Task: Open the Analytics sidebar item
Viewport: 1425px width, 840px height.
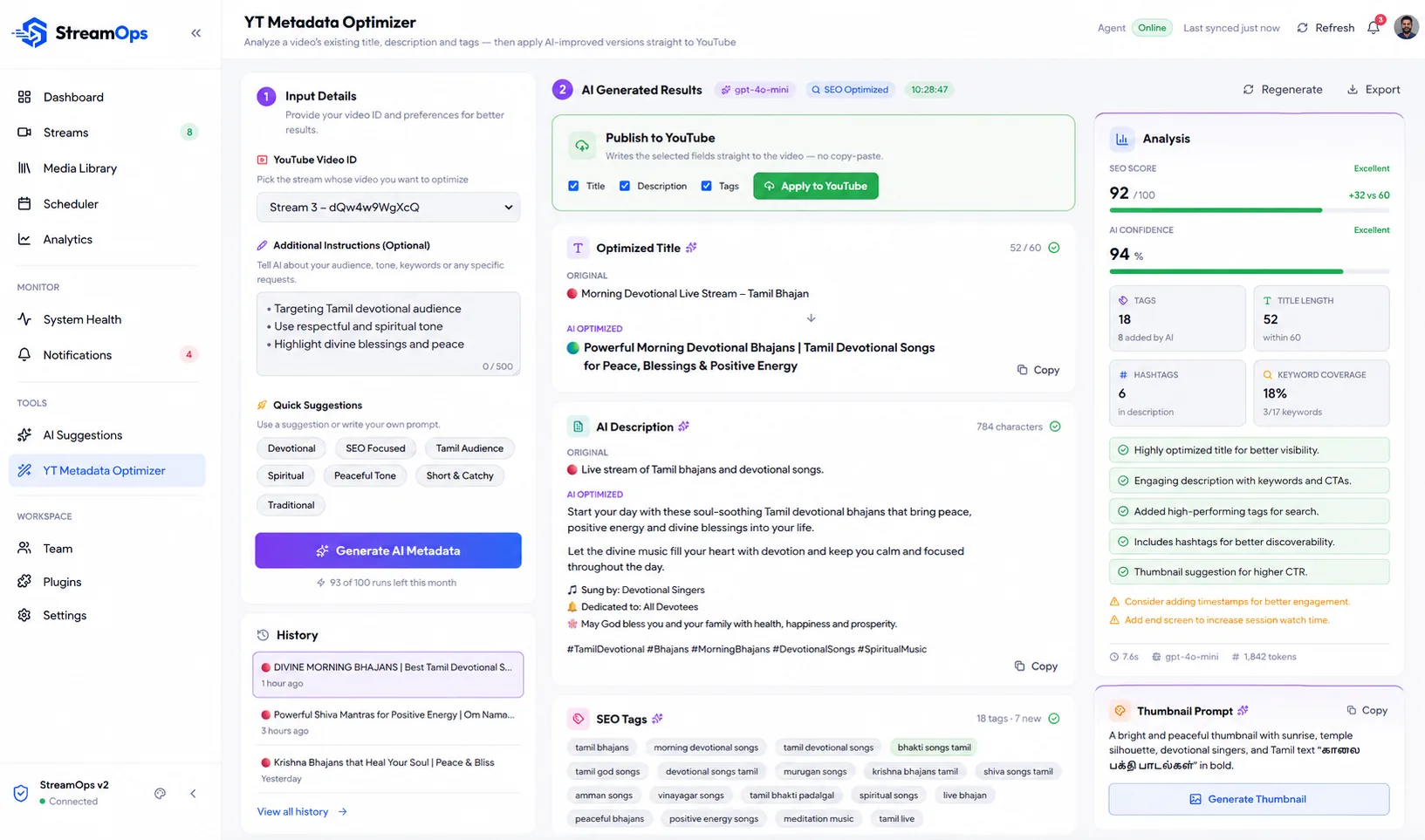Action: 107,240
